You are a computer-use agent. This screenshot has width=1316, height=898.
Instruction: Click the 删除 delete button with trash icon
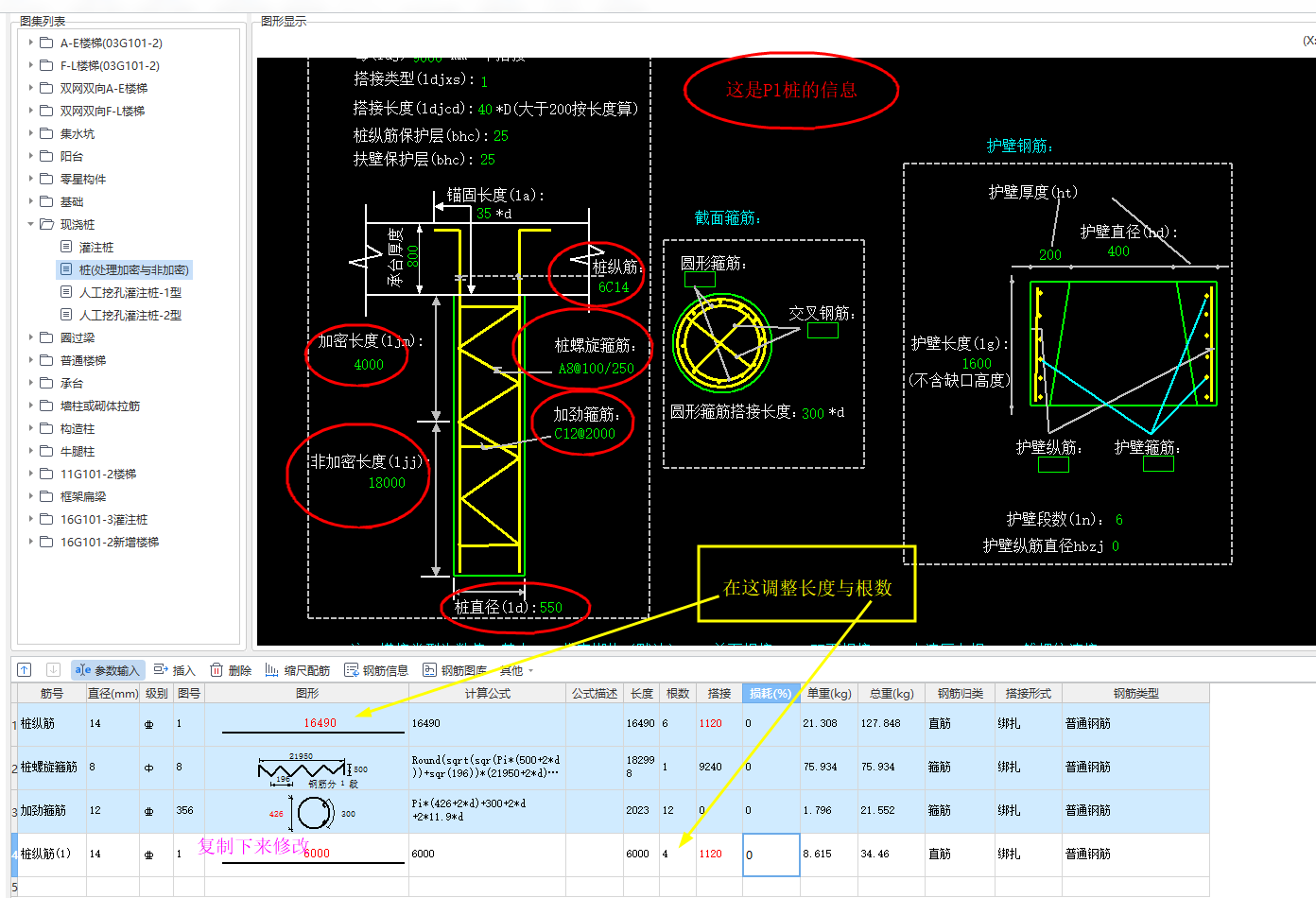[231, 670]
